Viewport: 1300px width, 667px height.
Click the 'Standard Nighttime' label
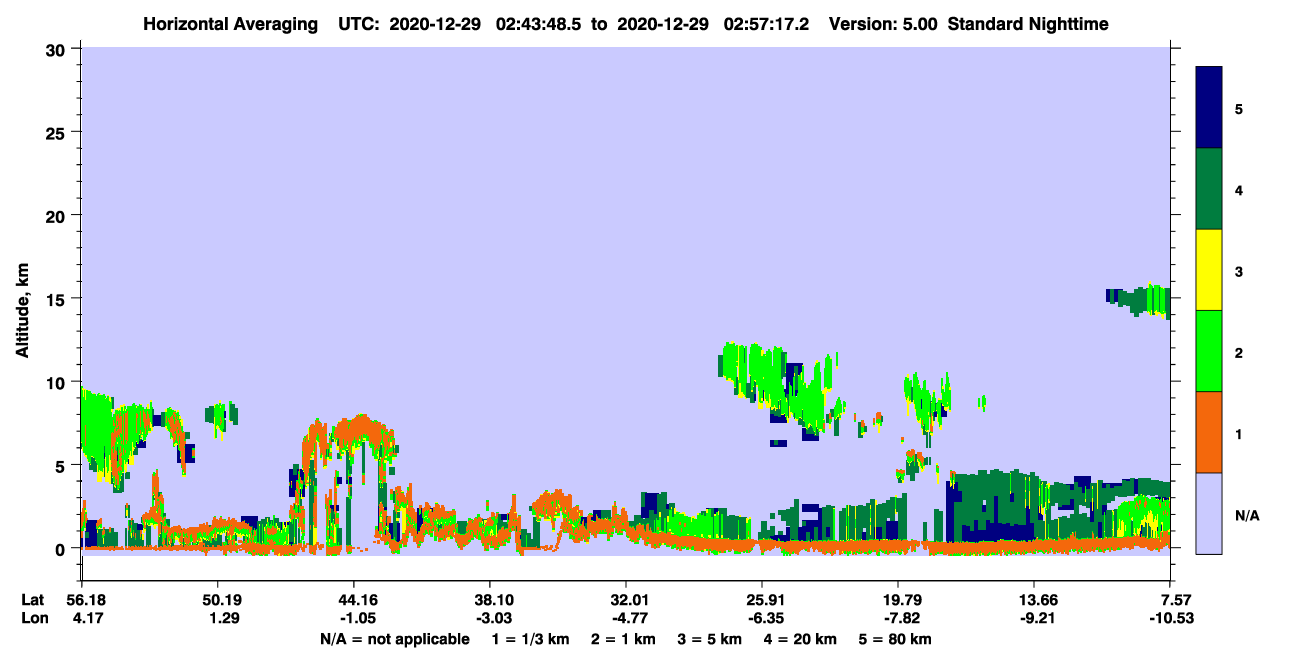[1028, 23]
